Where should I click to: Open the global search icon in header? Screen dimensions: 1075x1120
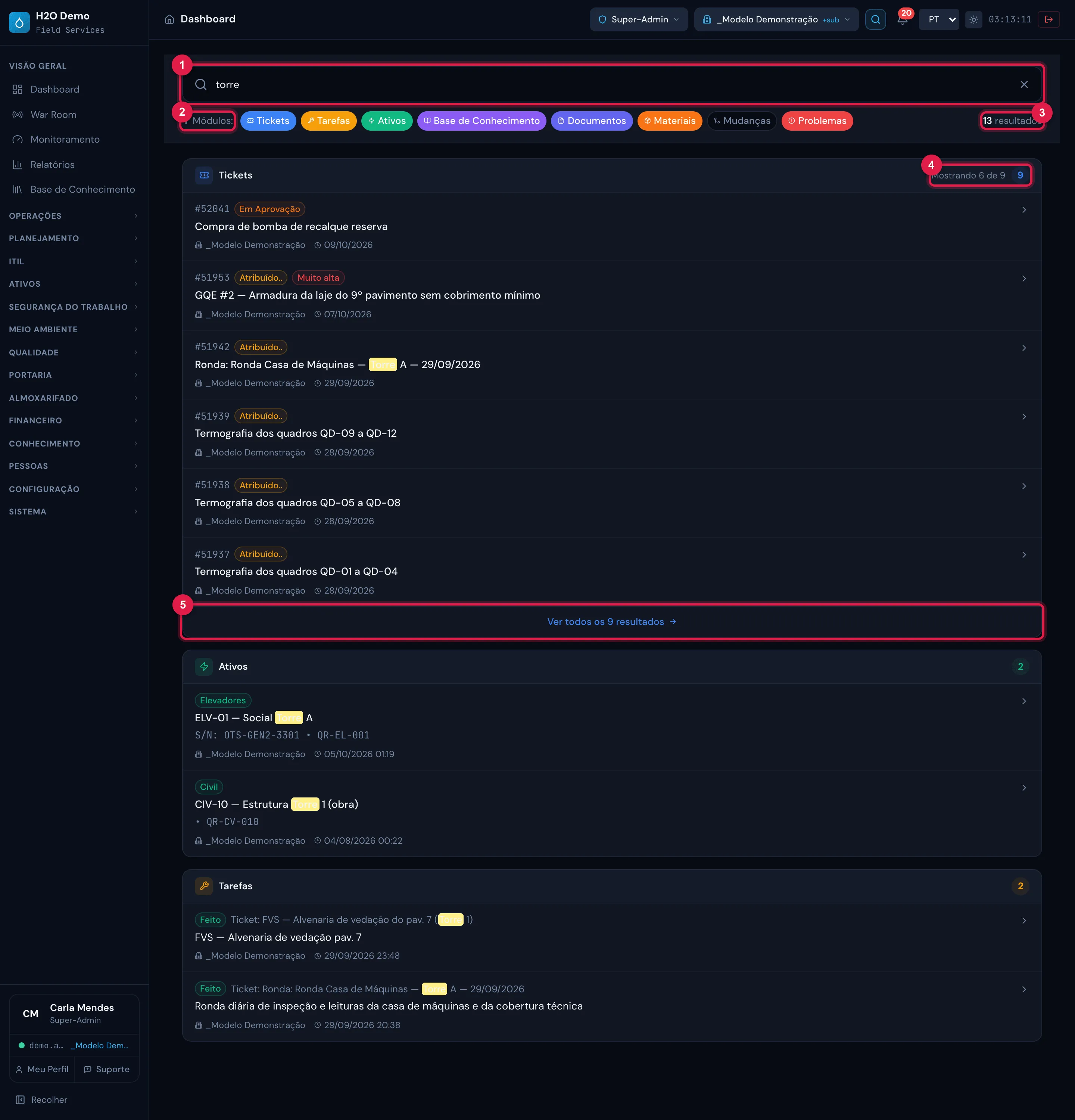coord(875,19)
